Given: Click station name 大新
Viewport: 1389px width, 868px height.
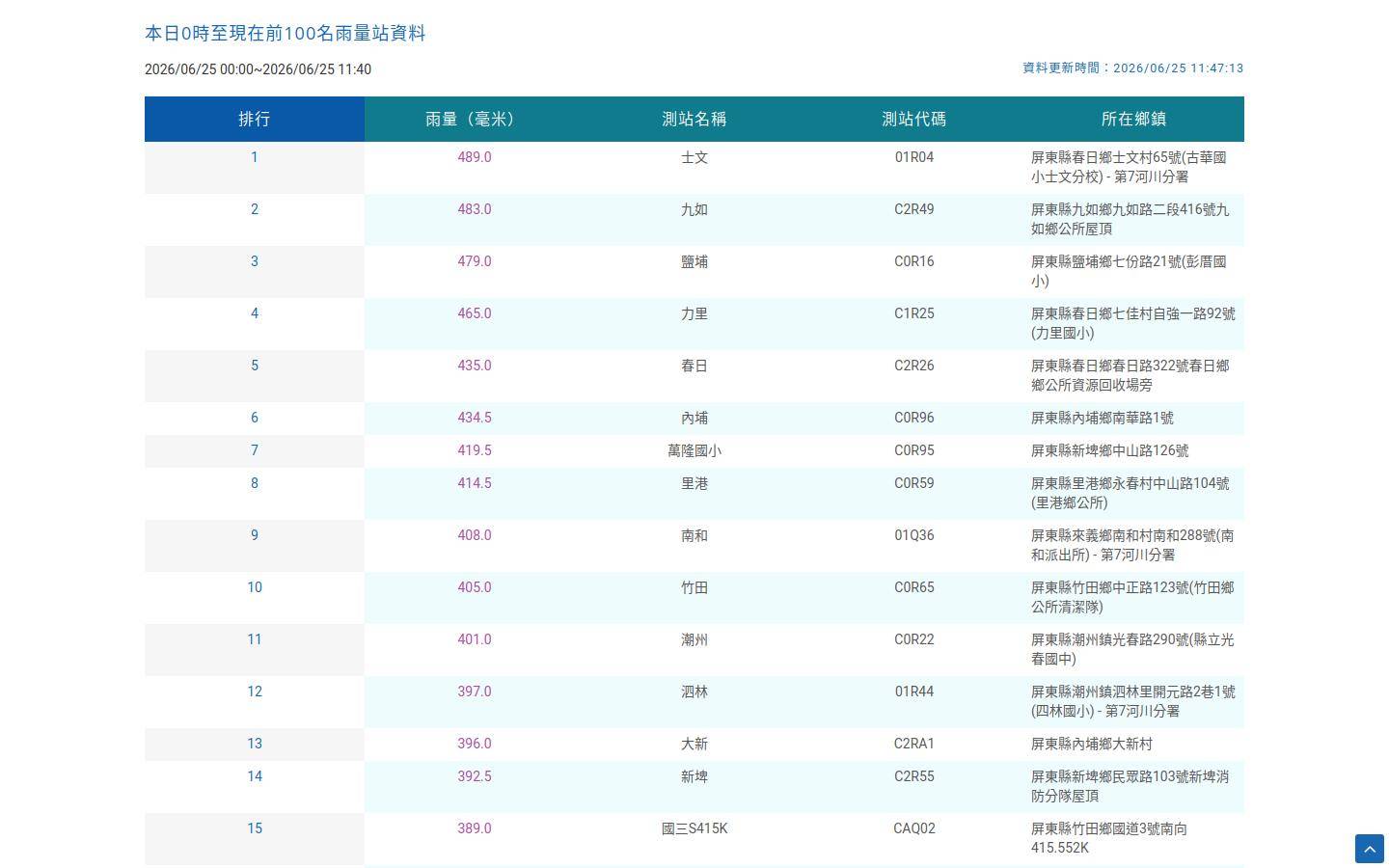Looking at the screenshot, I should pyautogui.click(x=694, y=744).
